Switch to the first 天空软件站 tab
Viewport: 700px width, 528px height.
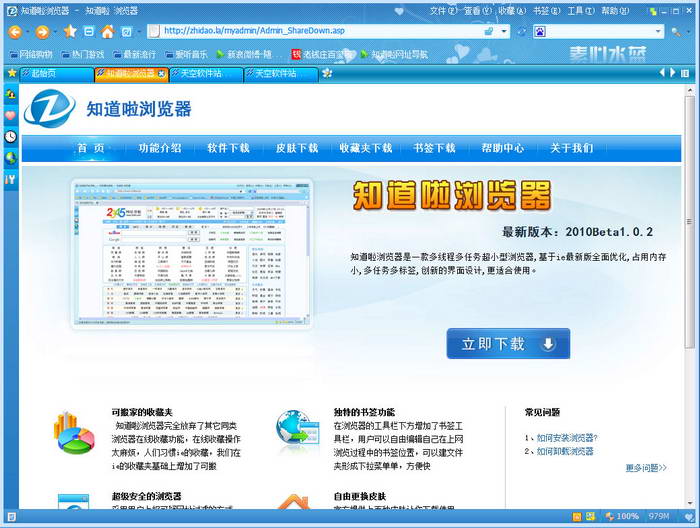206,74
